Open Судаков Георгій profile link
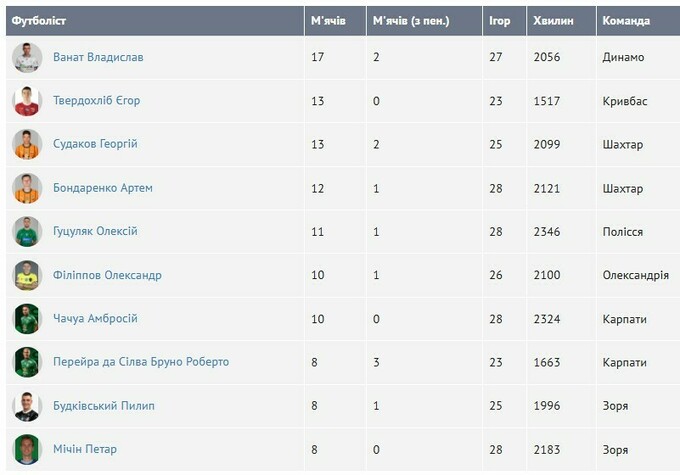Image resolution: width=680 pixels, height=475 pixels. tap(95, 145)
